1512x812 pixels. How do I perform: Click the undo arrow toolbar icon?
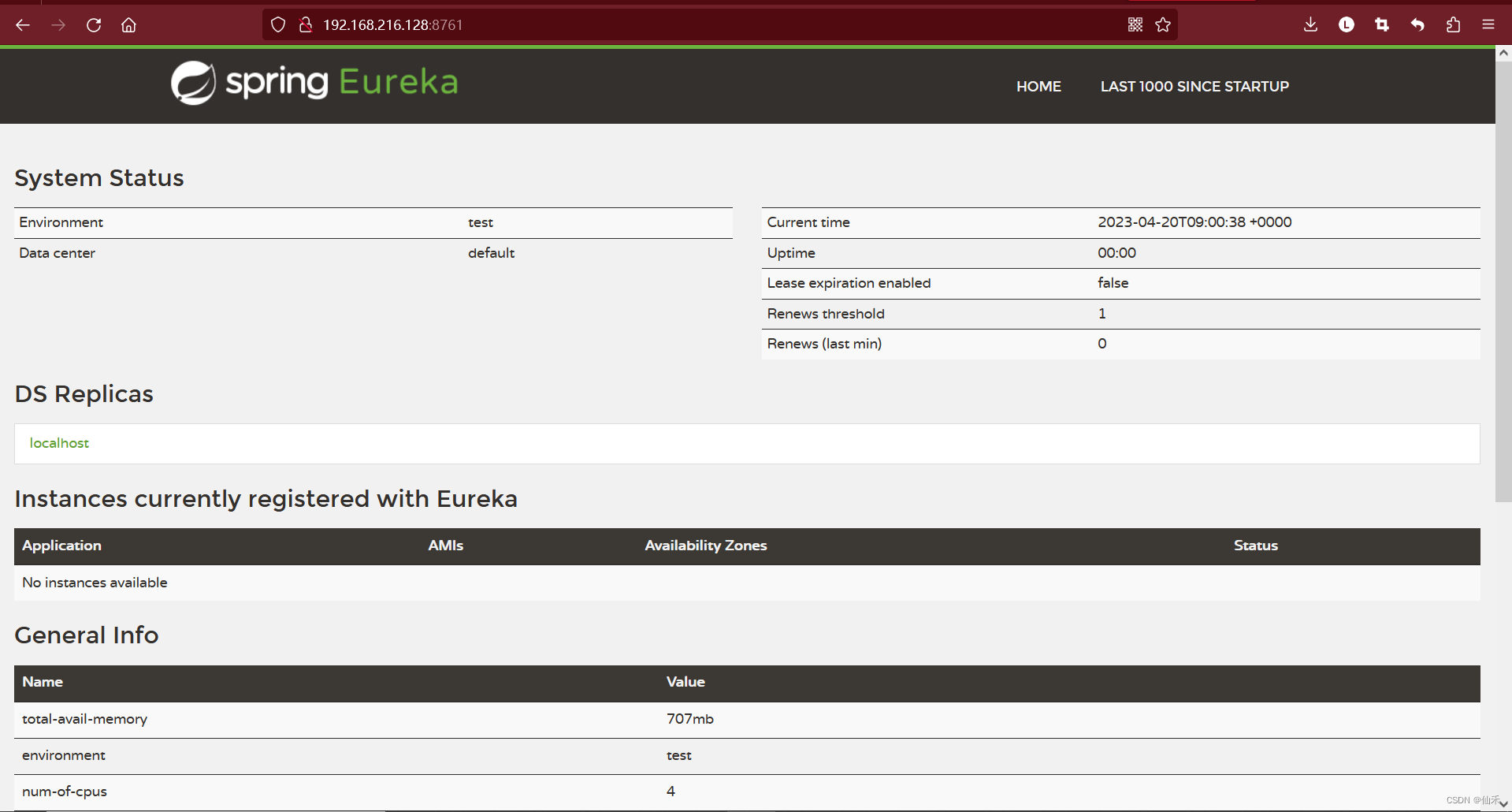coord(1417,24)
